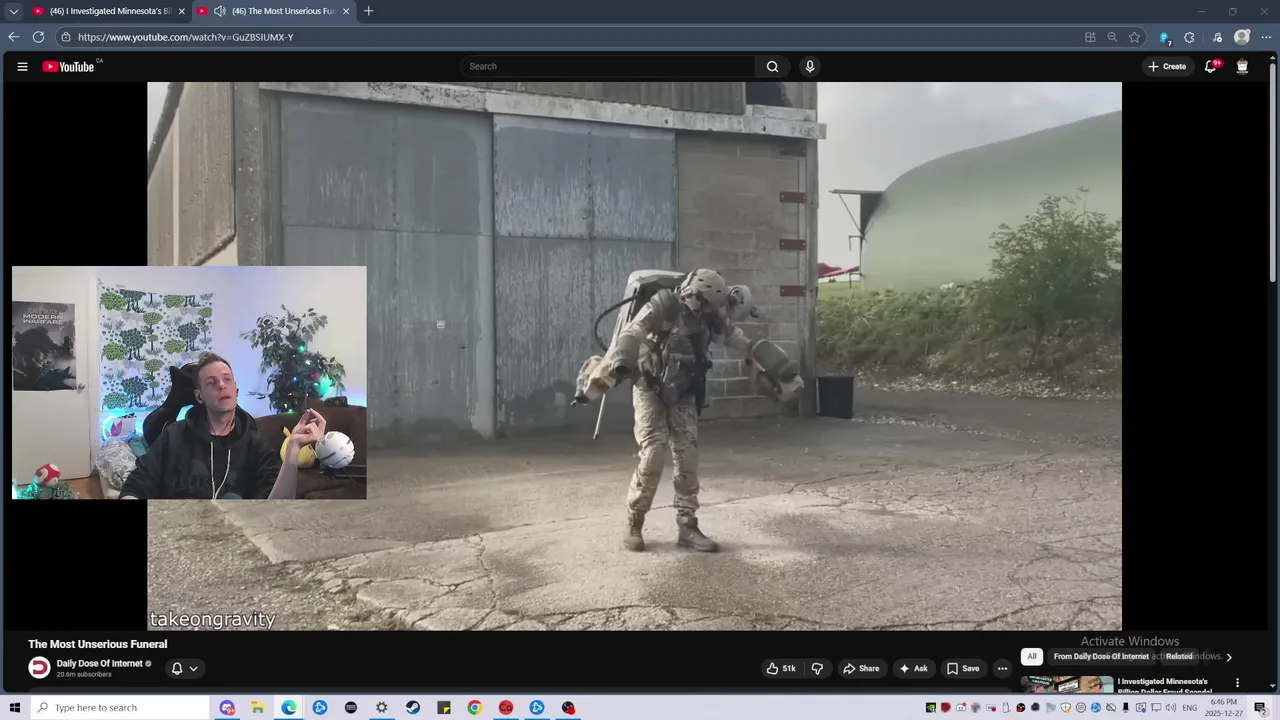
Task: Mute the tab using its speaker icon
Action: (219, 11)
